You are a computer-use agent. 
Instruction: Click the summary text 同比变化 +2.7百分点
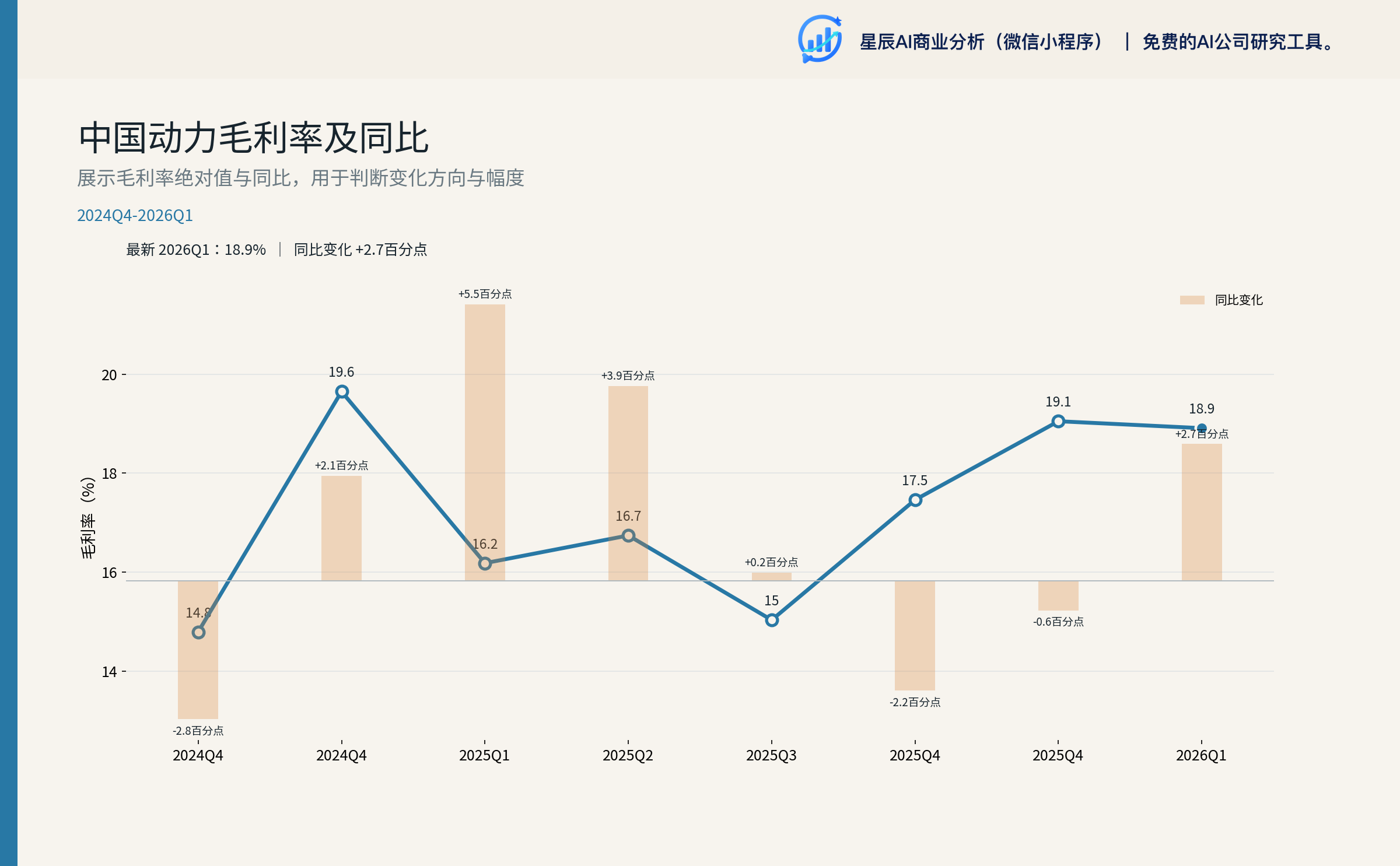pyautogui.click(x=360, y=250)
